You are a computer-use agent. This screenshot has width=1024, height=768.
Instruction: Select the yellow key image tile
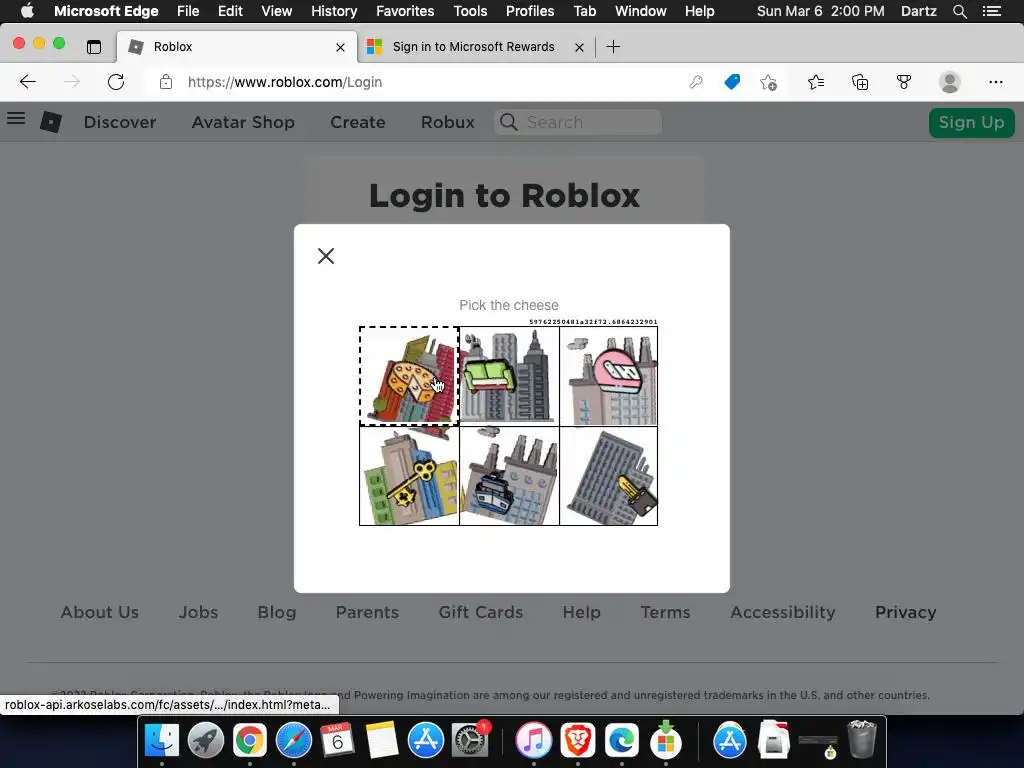tap(409, 476)
